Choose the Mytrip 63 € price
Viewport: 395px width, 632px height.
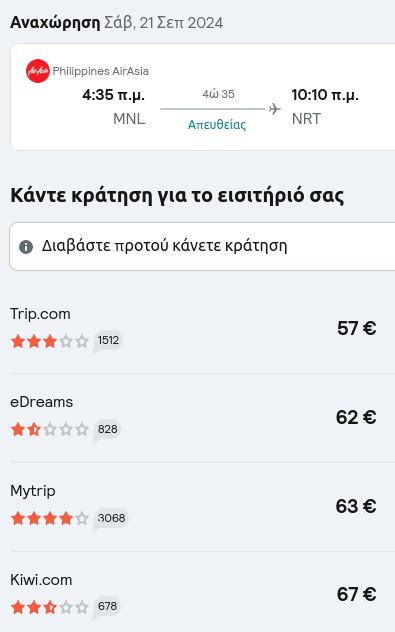click(356, 506)
